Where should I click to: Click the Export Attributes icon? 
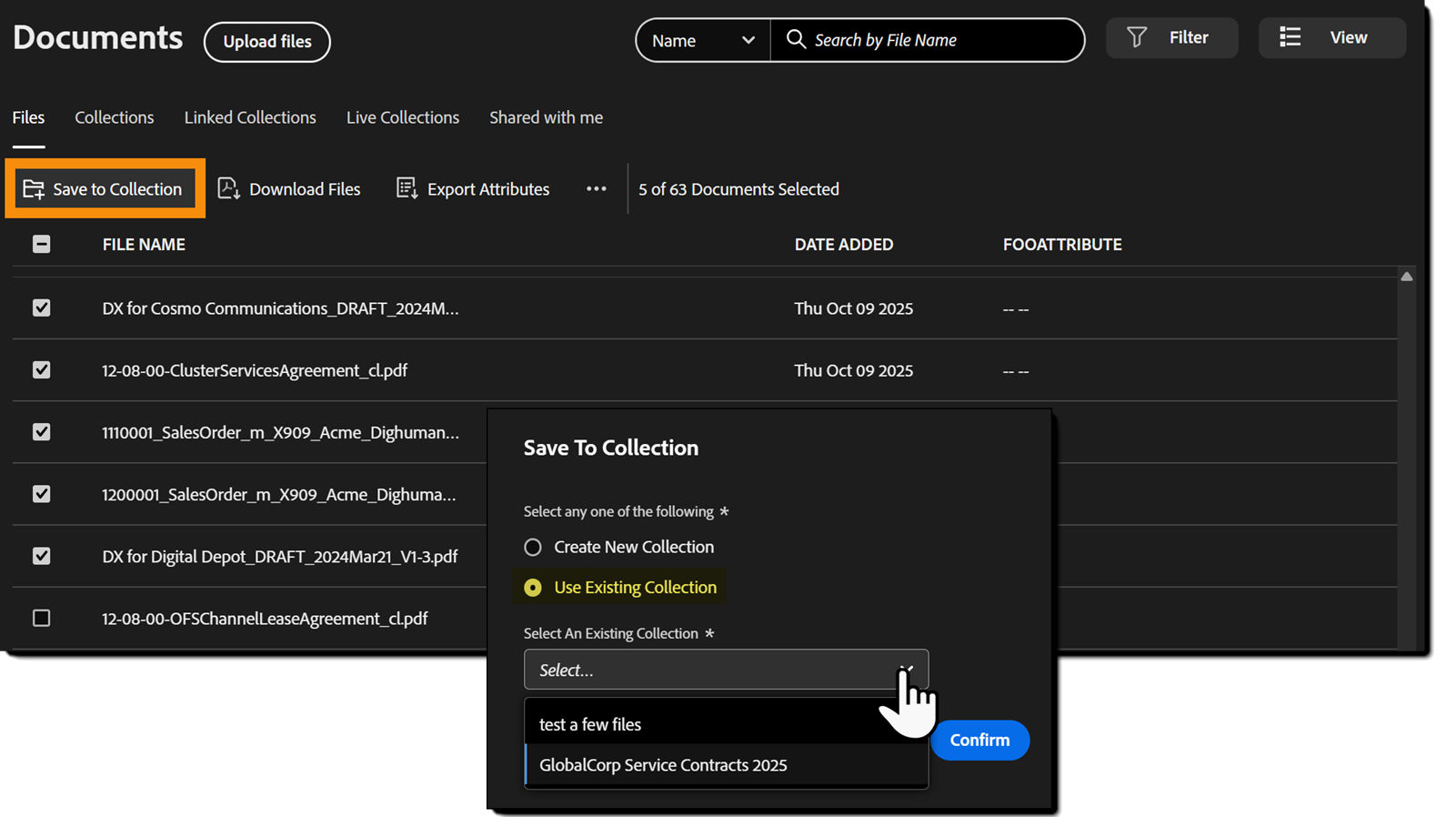point(407,188)
